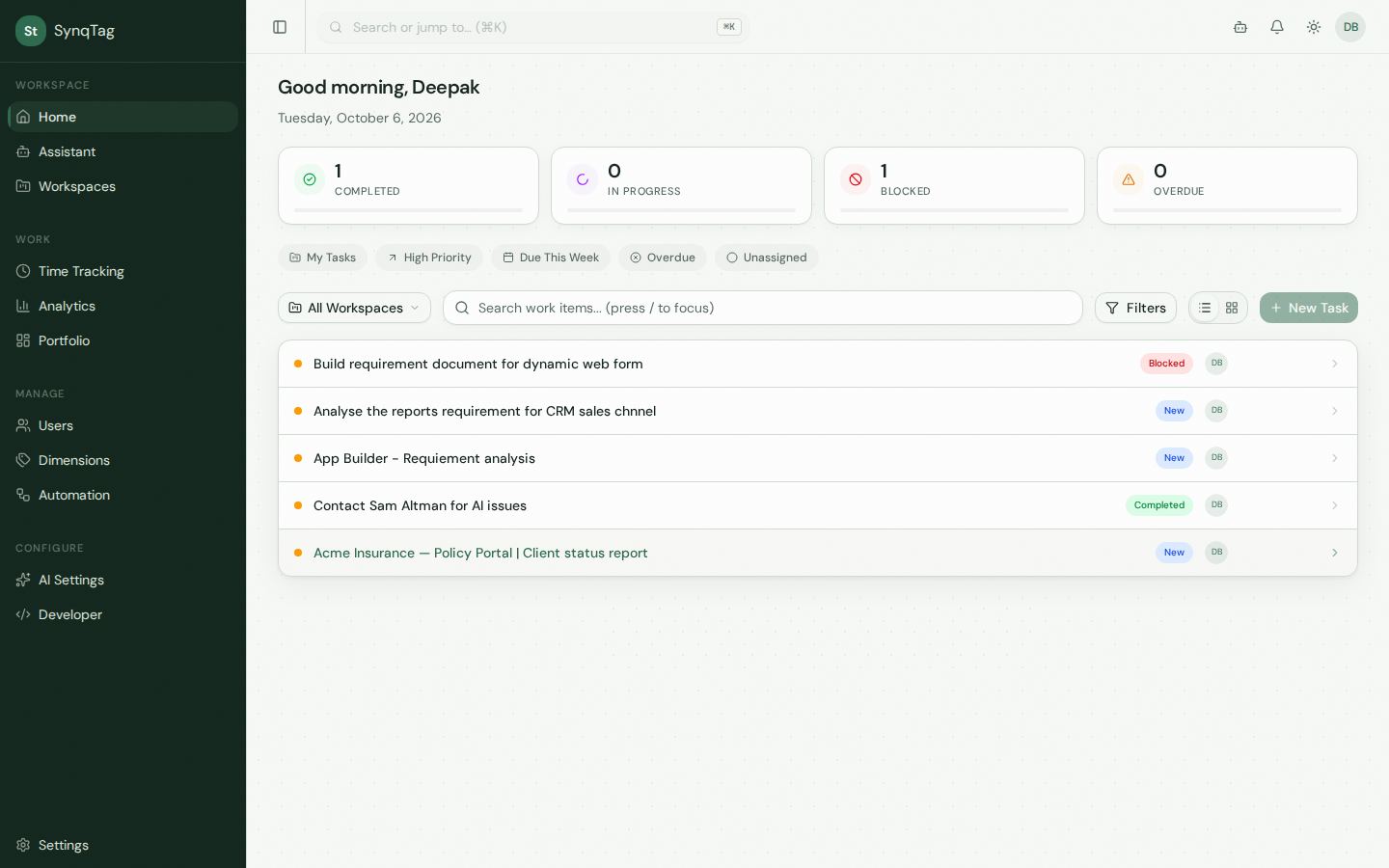Open task Analyse the reports requirement for CRM
This screenshot has height=868, width=1389.
818,411
